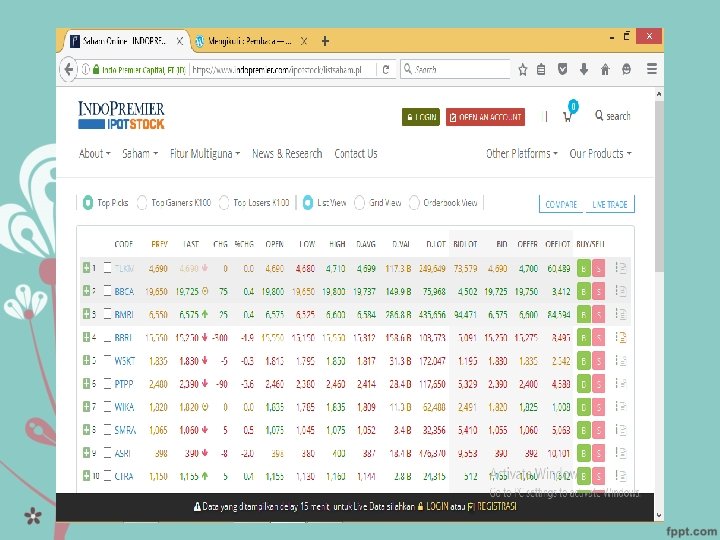The width and height of the screenshot is (720, 540).
Task: Expand Other Platforms dropdown
Action: [x=522, y=153]
